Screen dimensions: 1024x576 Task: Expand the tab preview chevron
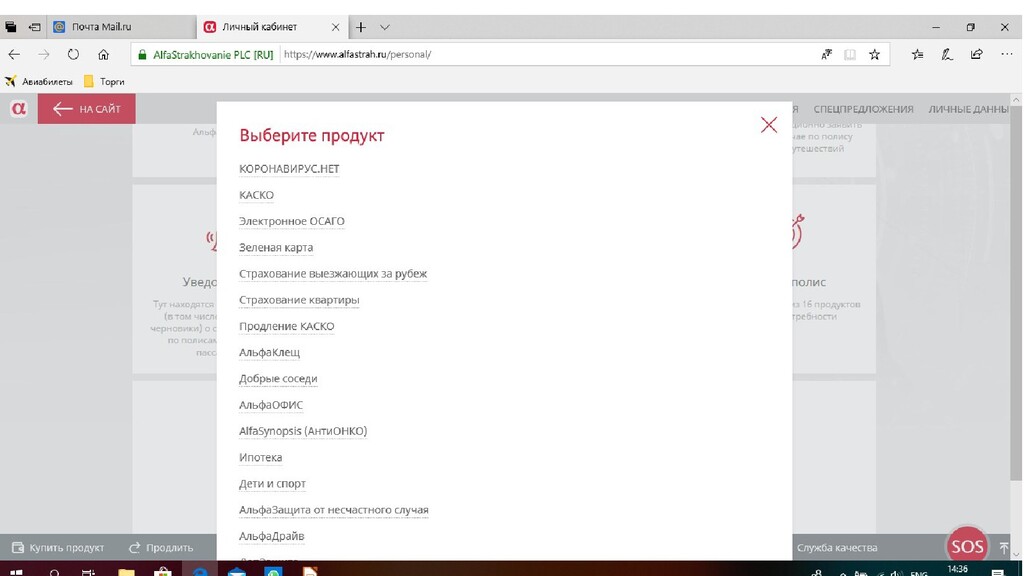385,27
